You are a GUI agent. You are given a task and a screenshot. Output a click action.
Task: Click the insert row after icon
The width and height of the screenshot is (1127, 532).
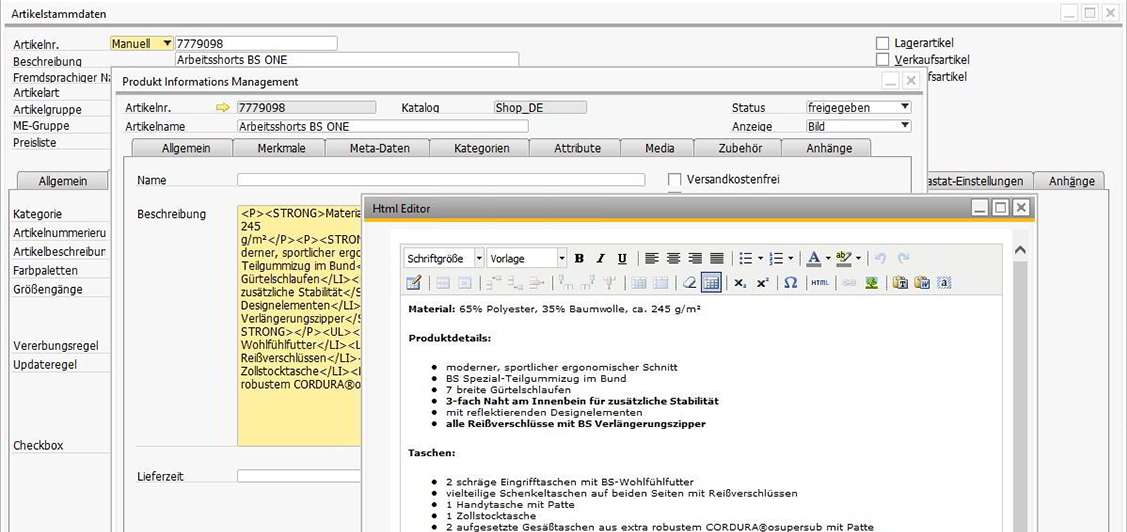tap(515, 283)
